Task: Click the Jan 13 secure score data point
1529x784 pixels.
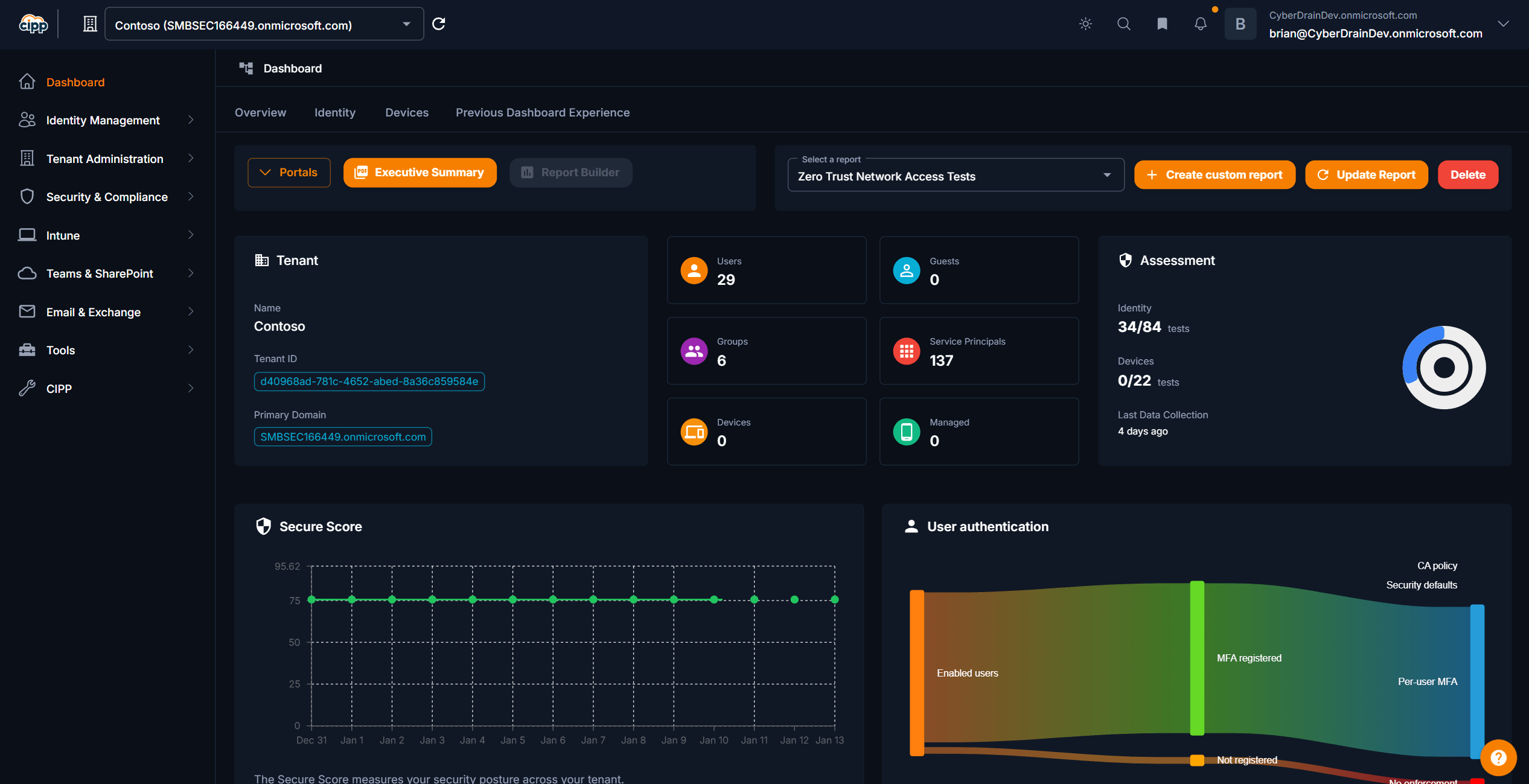Action: [x=835, y=599]
